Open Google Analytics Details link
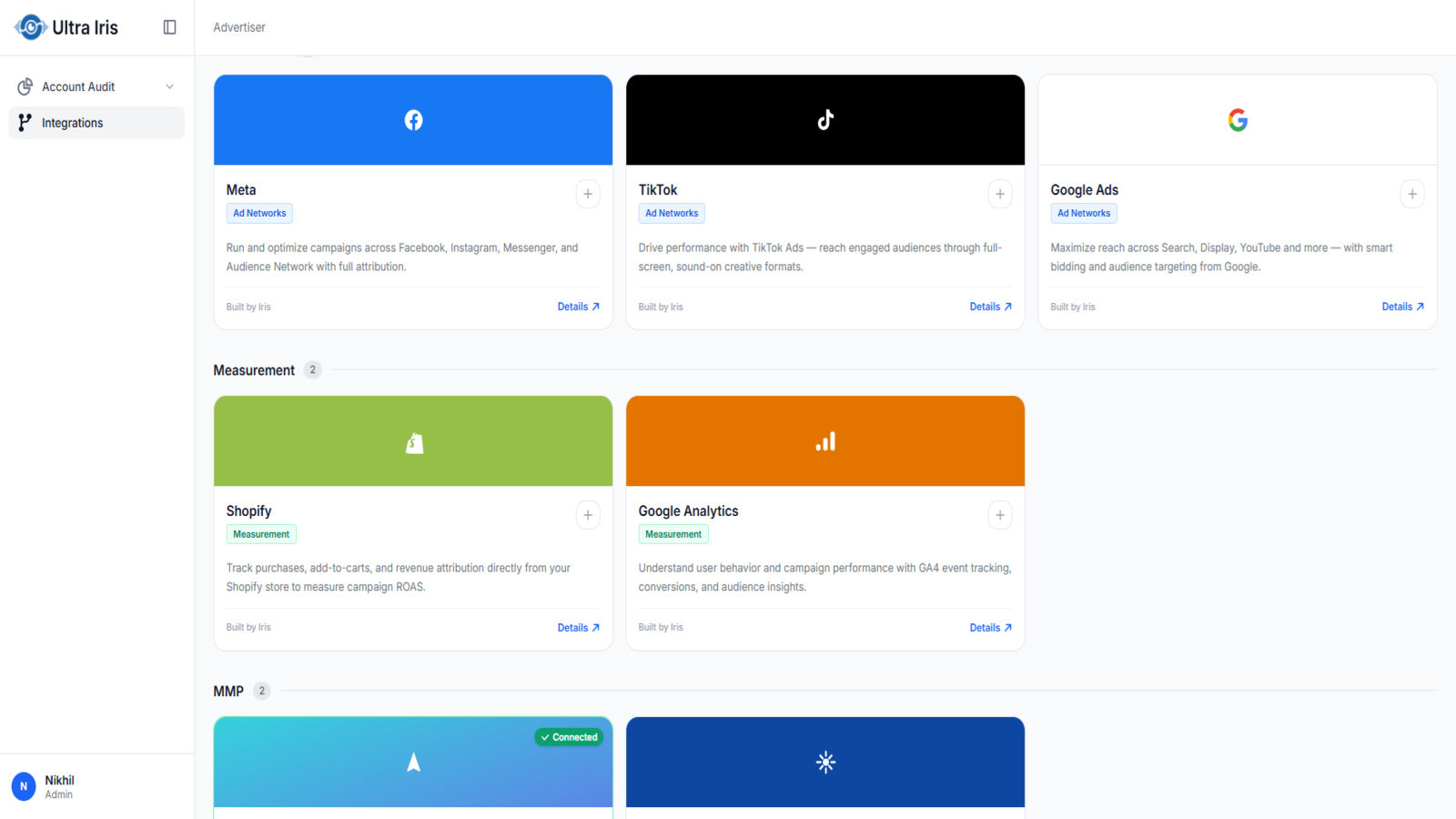Image resolution: width=1456 pixels, height=819 pixels. point(991,628)
